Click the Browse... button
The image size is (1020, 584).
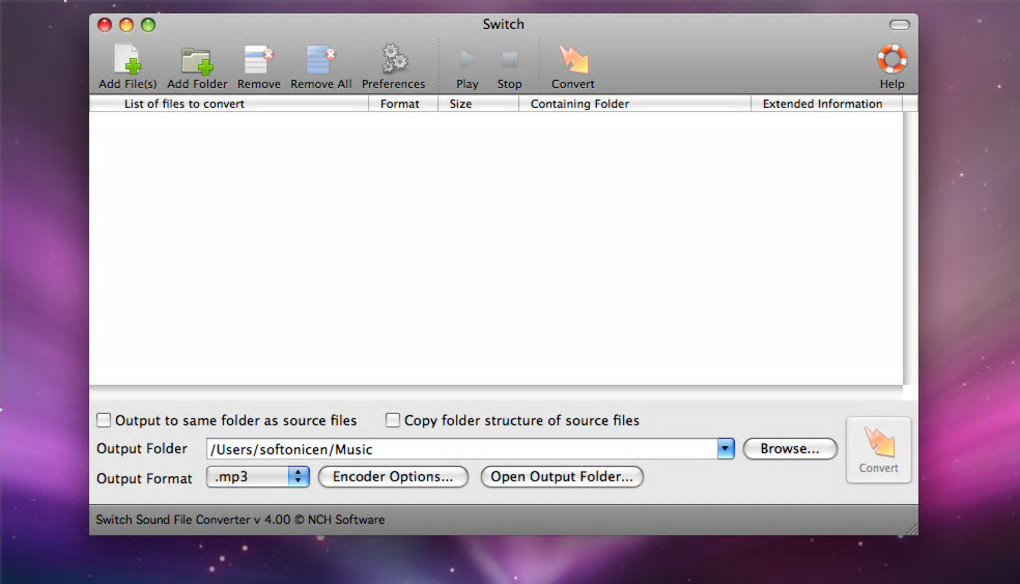(790, 449)
